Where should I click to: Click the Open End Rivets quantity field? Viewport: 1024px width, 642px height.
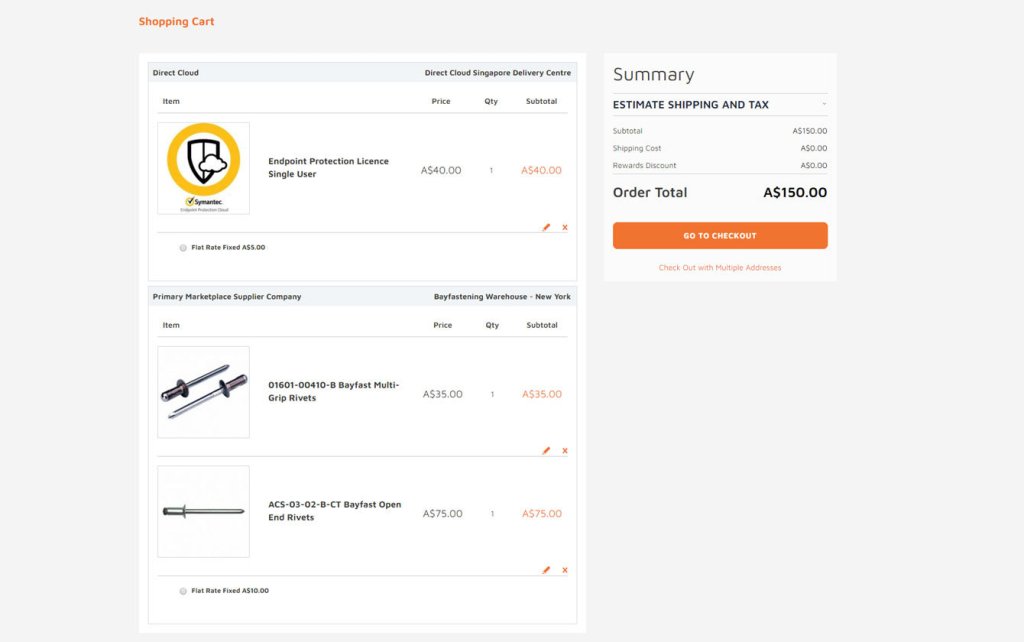[x=492, y=514]
